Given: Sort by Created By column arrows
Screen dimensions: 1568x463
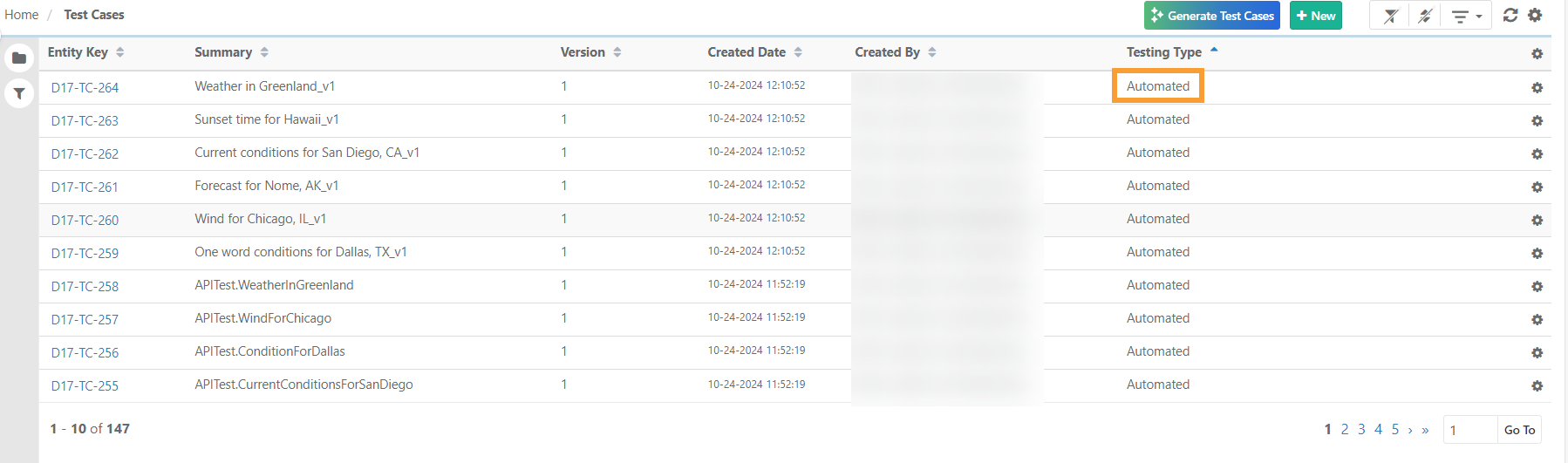Looking at the screenshot, I should point(932,52).
